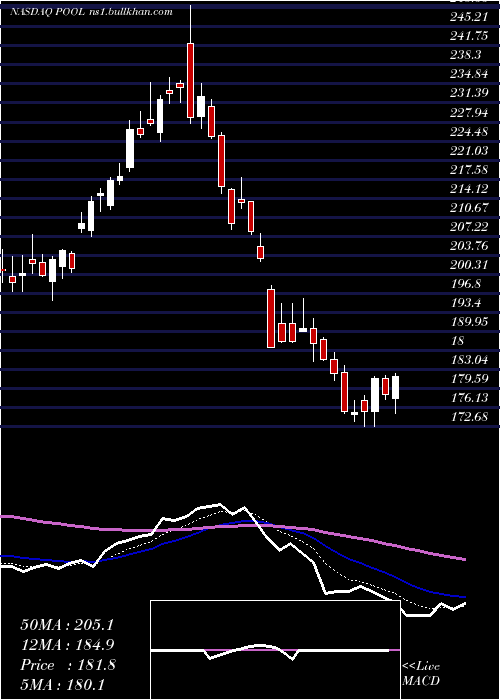500x700 pixels.
Task: Click the 210.67 price axis label
Action: point(468,208)
